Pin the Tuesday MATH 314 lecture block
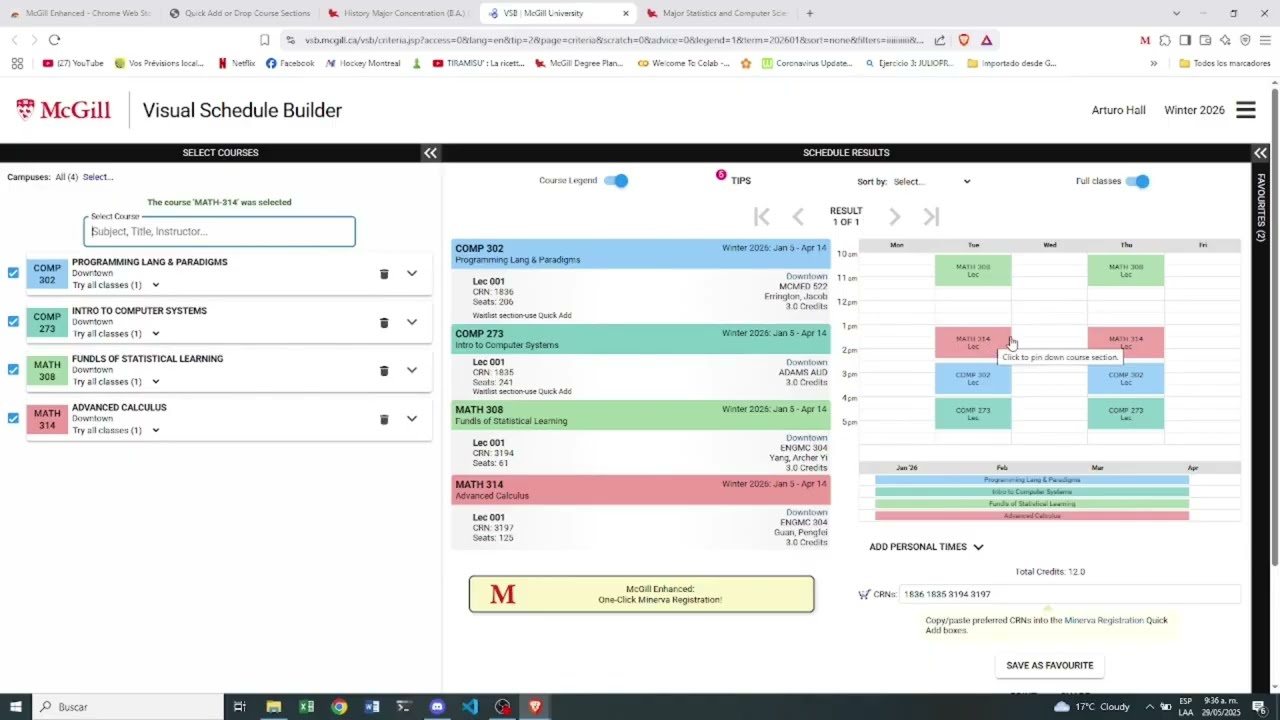Screen dimensions: 1280x720 pos(973,342)
